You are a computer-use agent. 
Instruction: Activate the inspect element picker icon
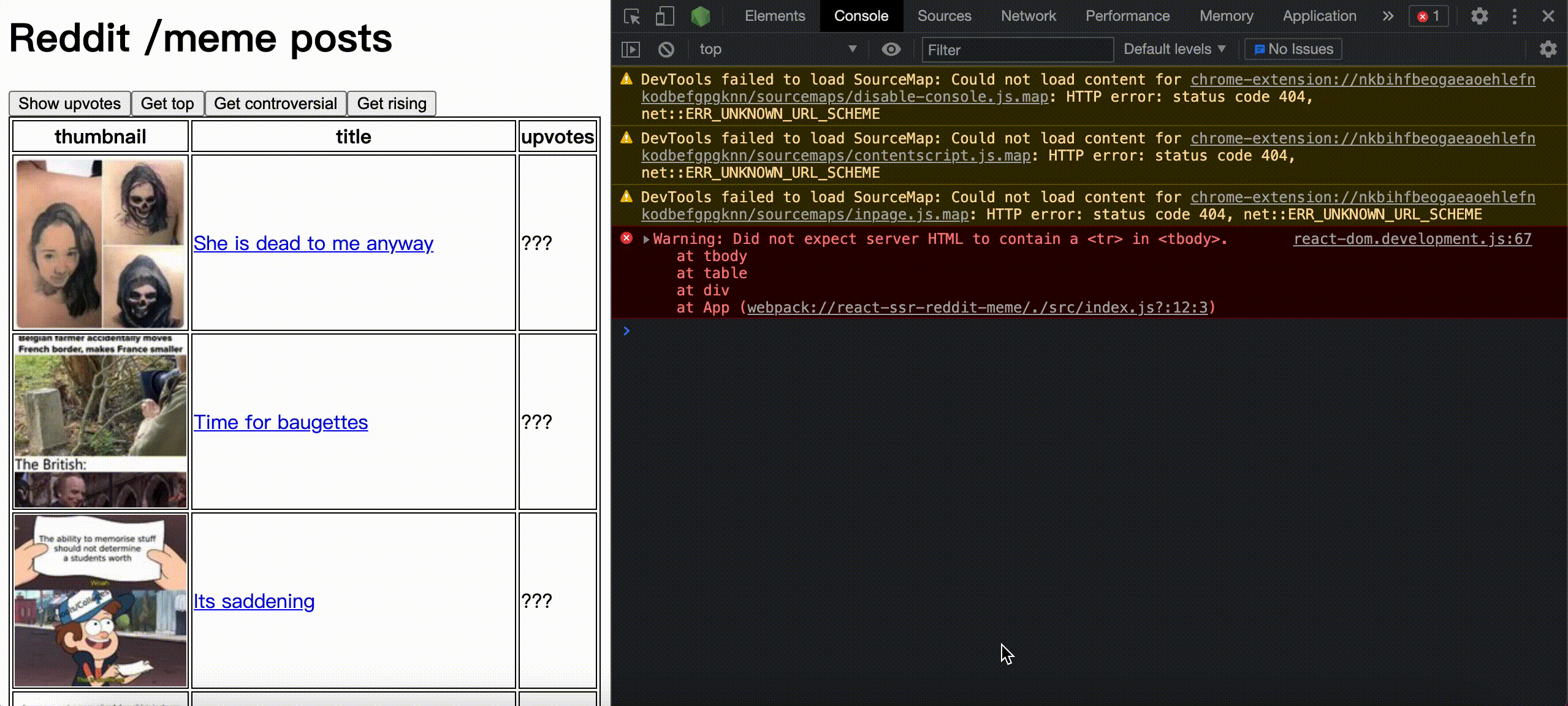(632, 16)
